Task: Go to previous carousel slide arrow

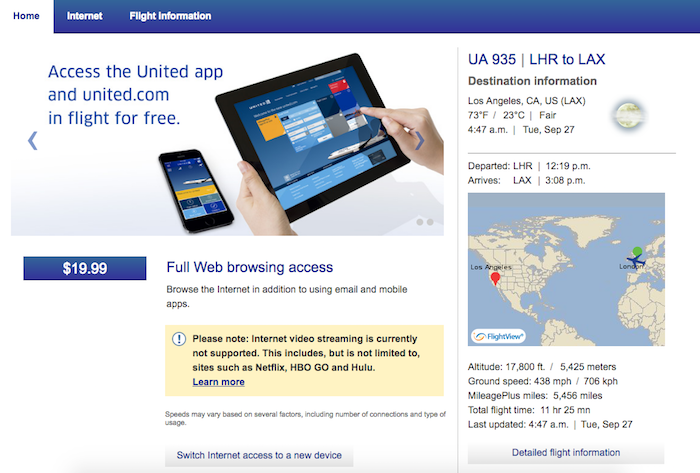Action: click(33, 141)
